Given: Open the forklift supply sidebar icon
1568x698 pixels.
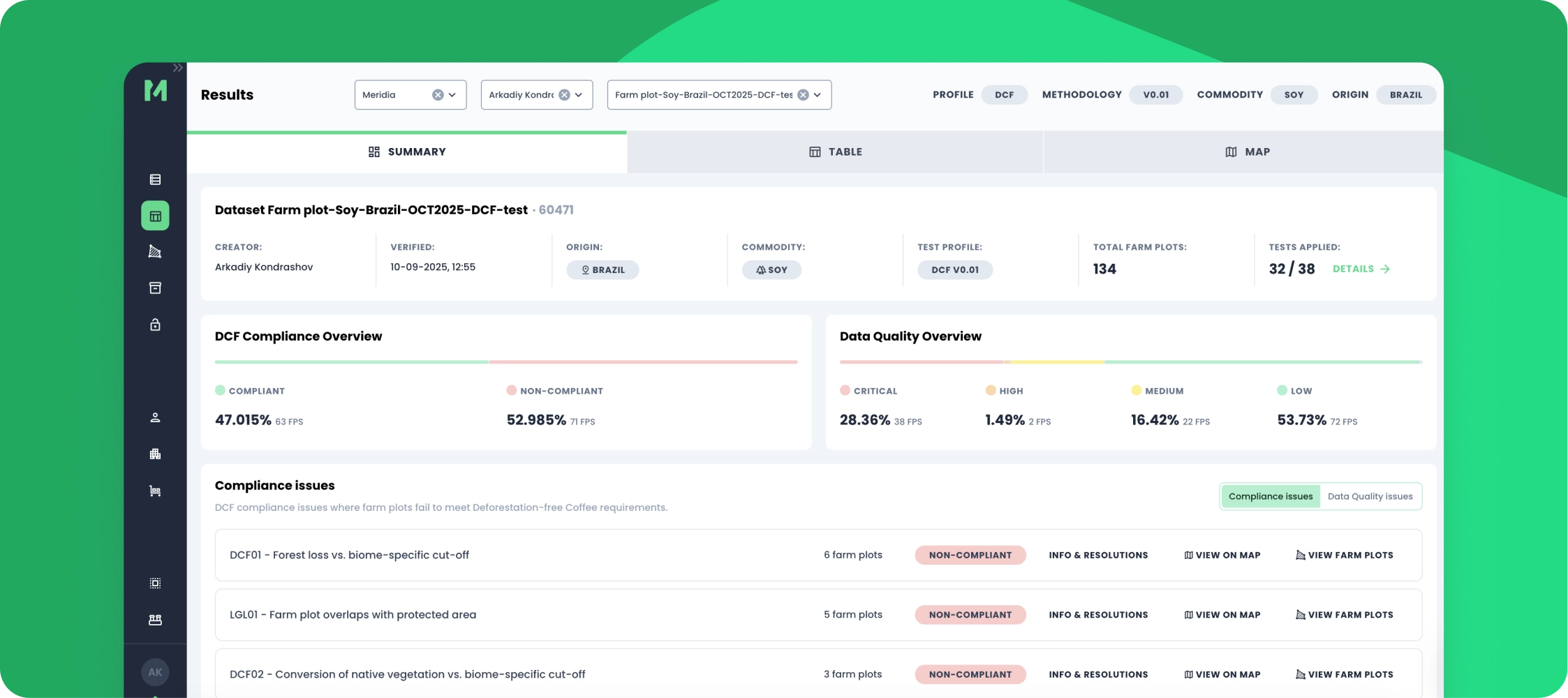Looking at the screenshot, I should point(155,491).
